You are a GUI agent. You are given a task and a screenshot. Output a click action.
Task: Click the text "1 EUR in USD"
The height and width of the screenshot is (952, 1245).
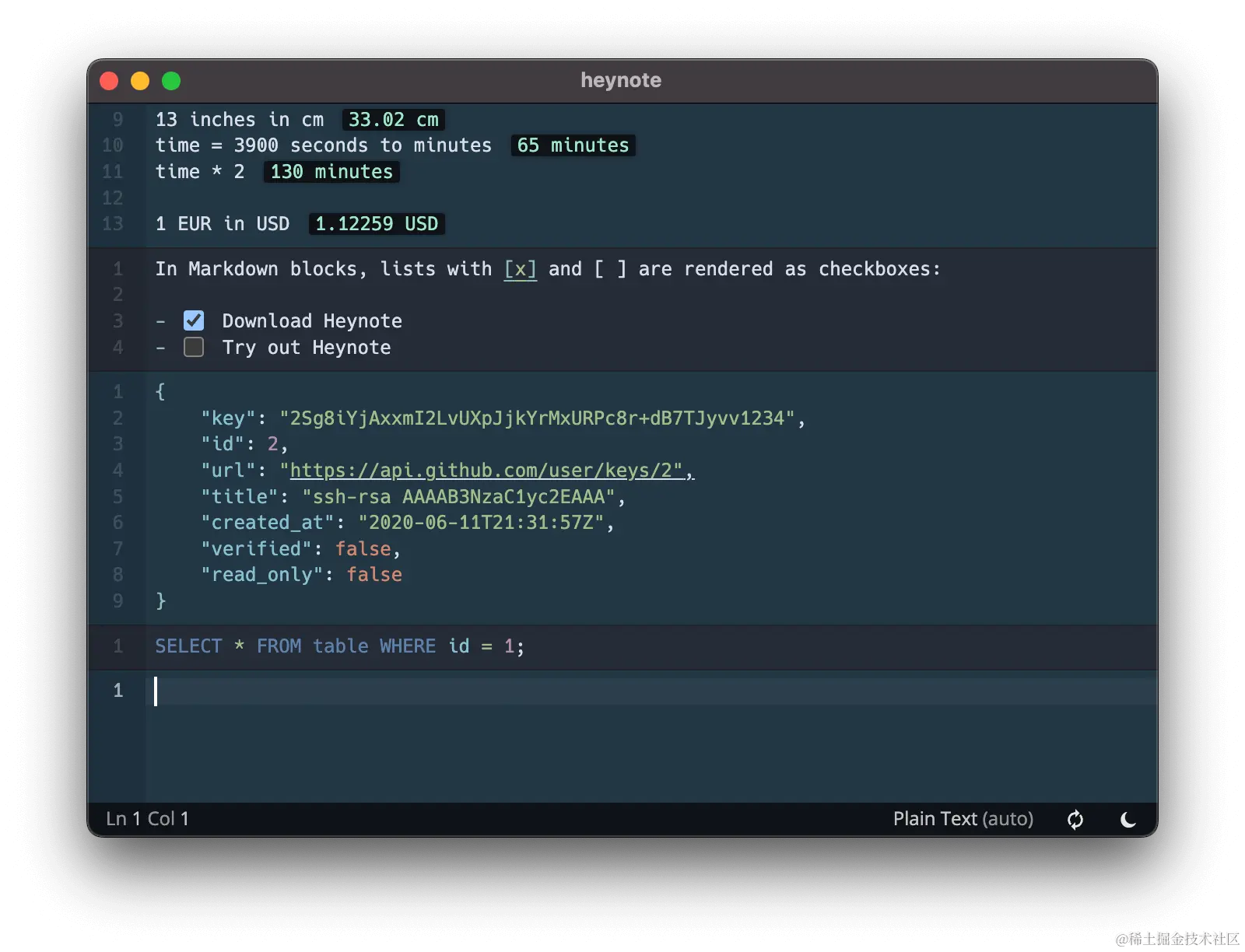pyautogui.click(x=223, y=224)
